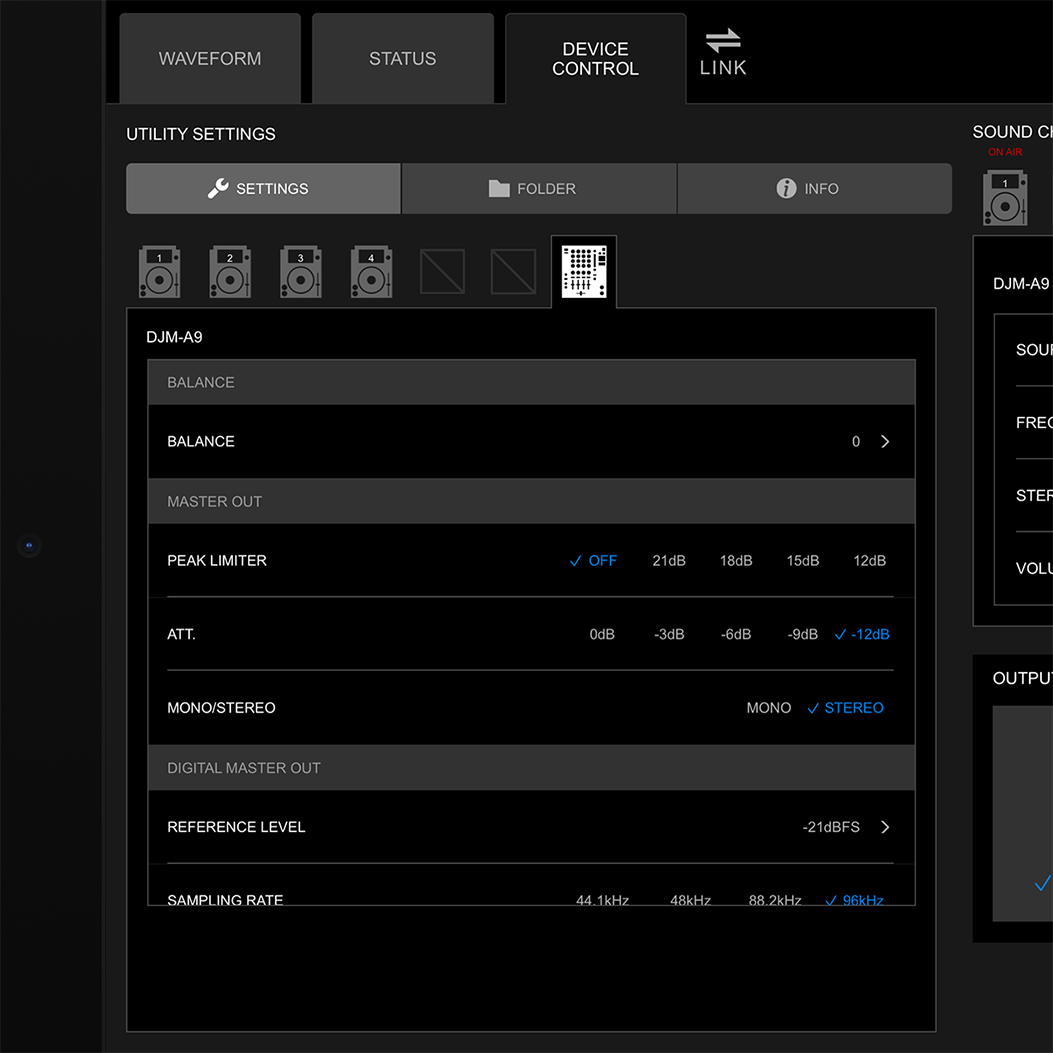Click the ON AIR player 1 icon
Screen dimensions: 1053x1053
(x=1005, y=197)
